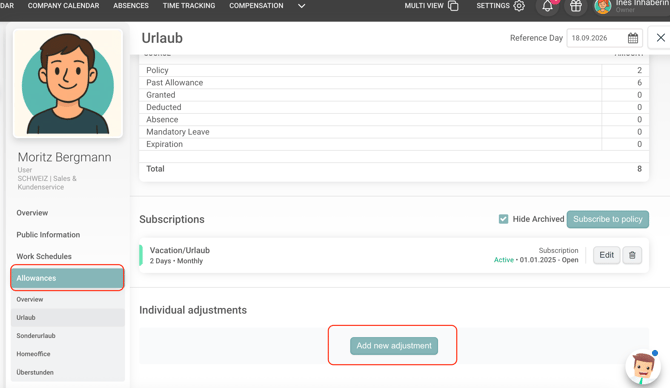Switch to Multi View
The height and width of the screenshot is (388, 670).
(424, 6)
